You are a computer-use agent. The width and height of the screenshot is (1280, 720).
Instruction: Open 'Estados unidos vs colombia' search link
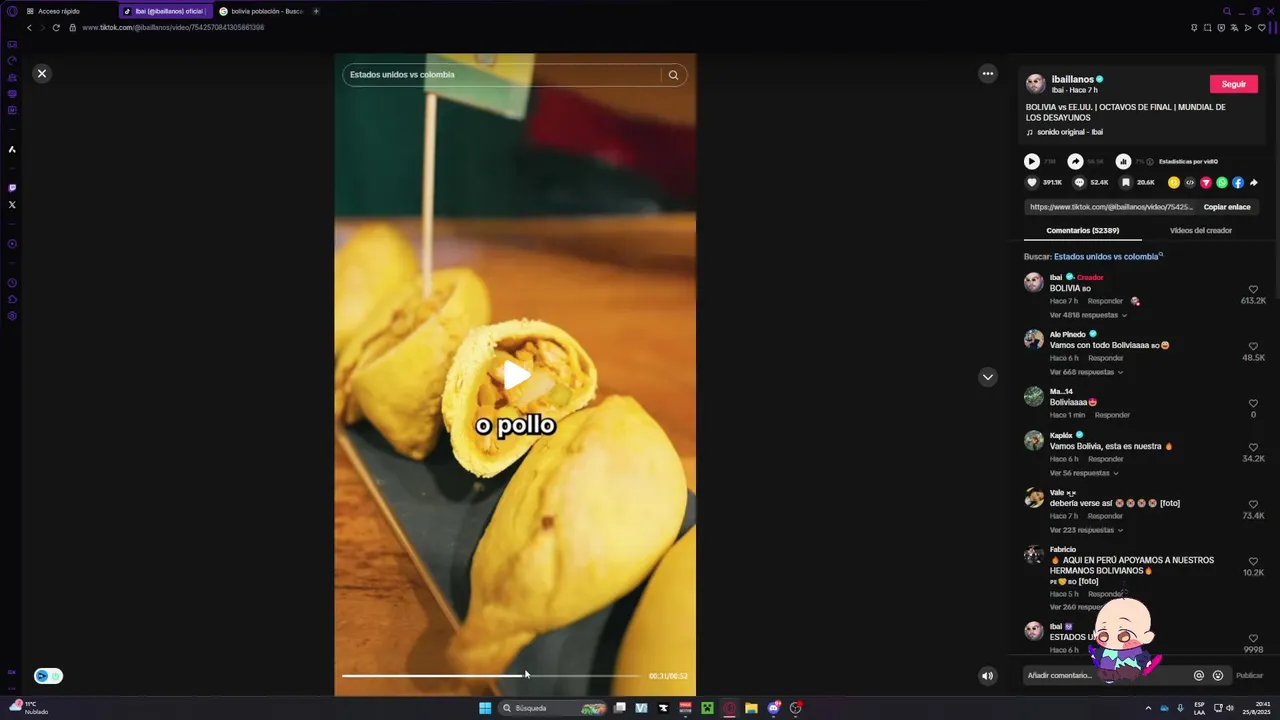click(x=1108, y=256)
